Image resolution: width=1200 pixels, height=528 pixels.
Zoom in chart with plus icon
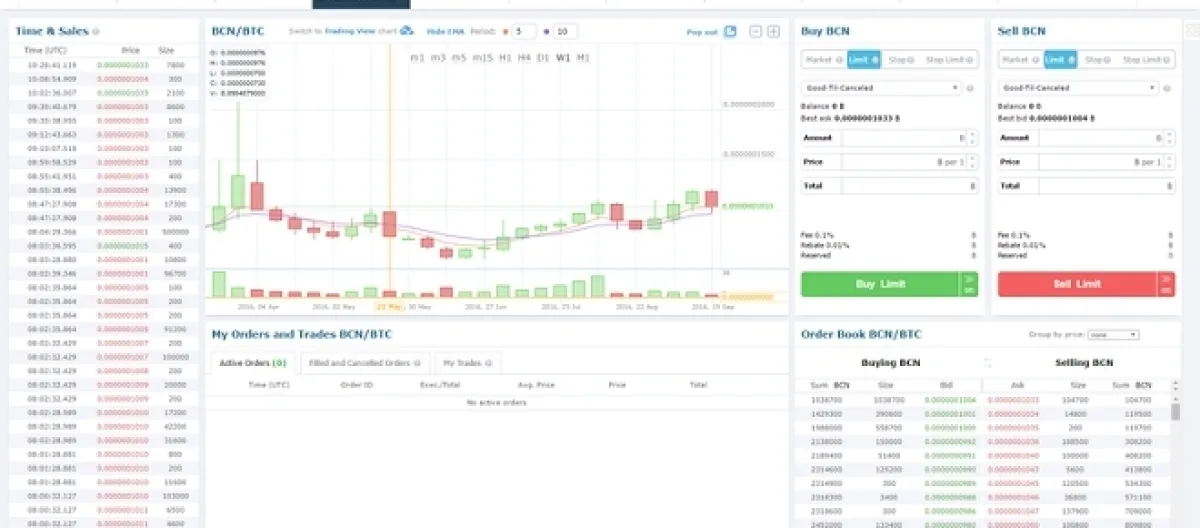pos(773,32)
